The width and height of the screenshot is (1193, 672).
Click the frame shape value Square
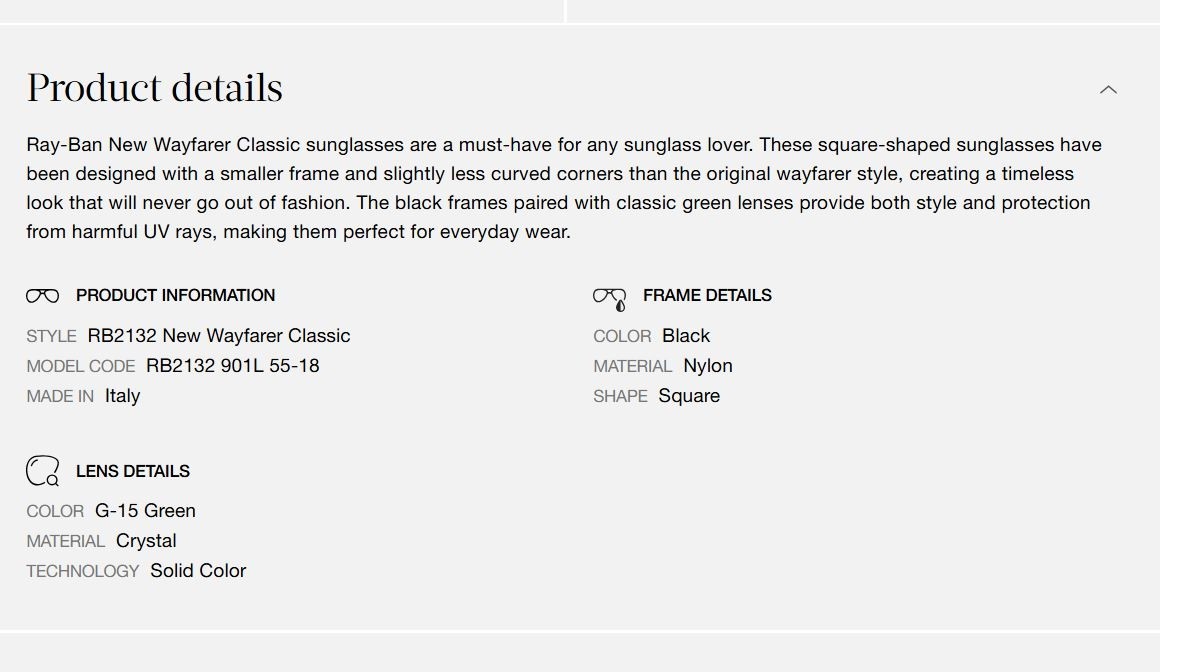(689, 396)
